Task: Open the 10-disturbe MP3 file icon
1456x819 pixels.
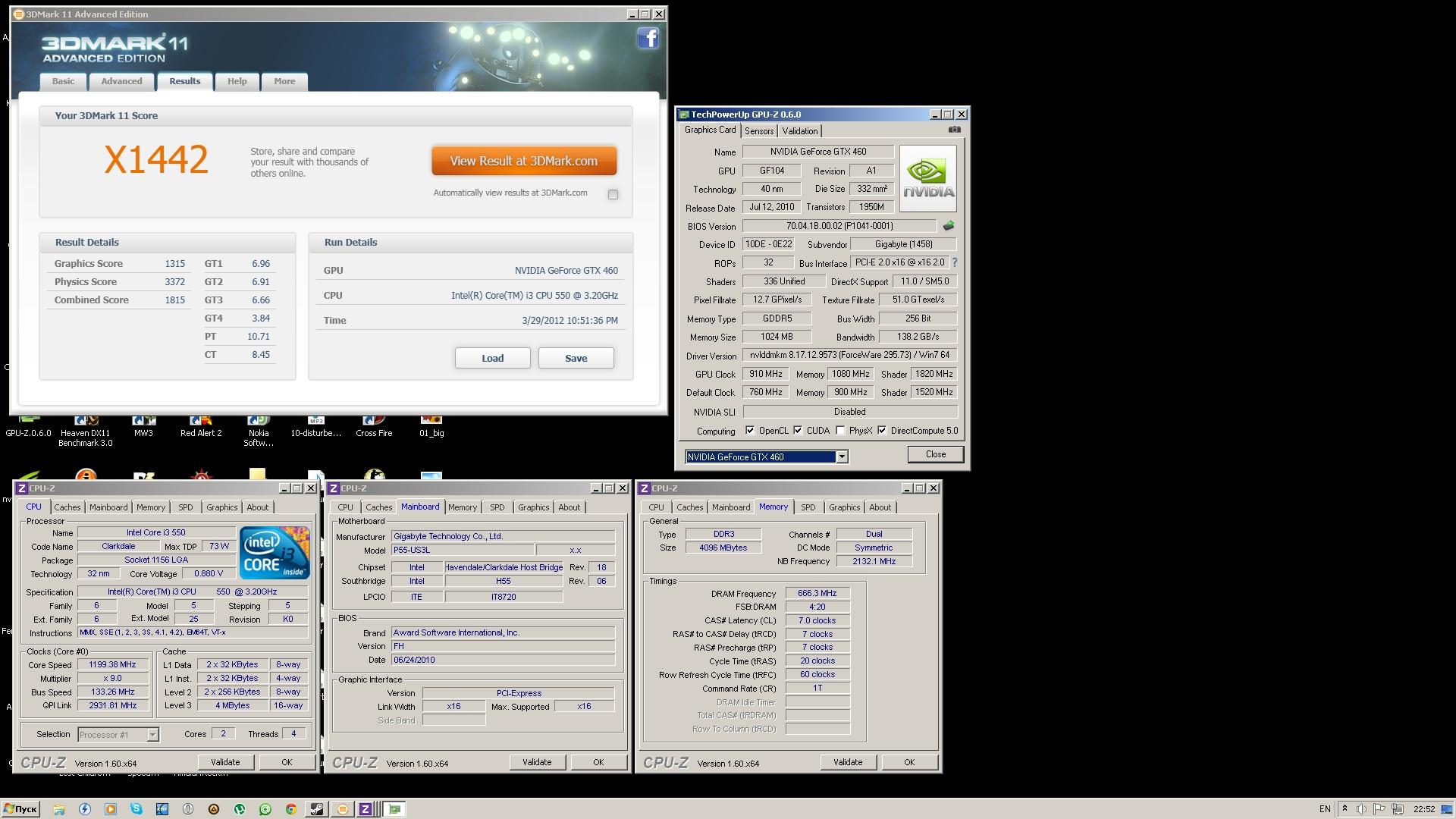Action: (x=316, y=425)
